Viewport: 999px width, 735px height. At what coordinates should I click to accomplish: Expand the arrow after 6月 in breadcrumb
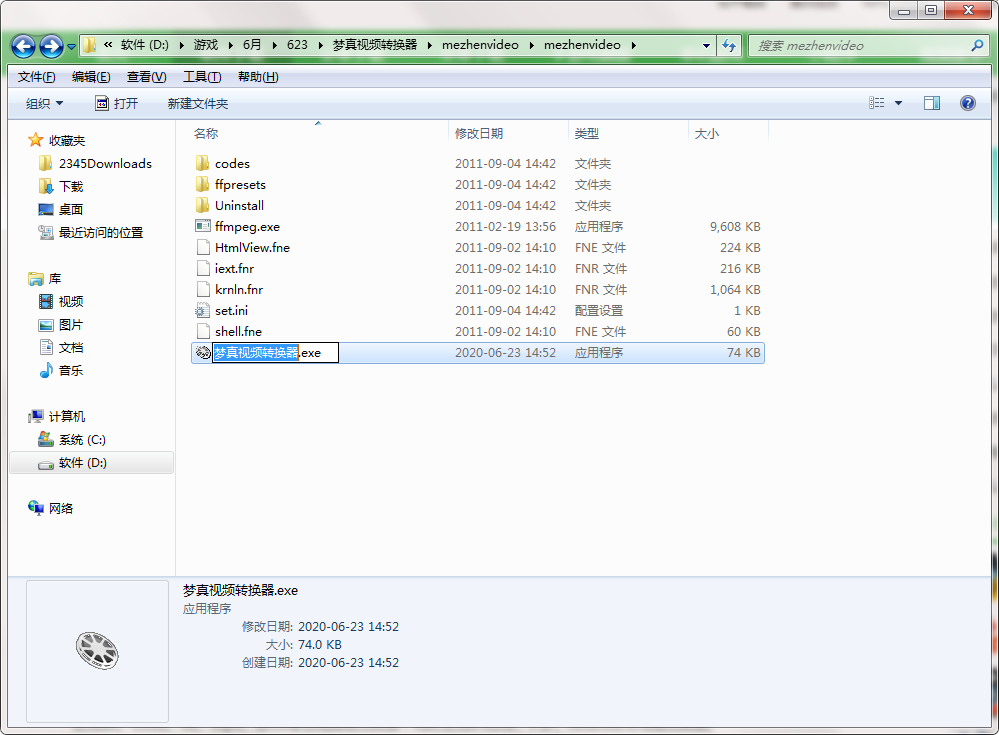[x=274, y=45]
